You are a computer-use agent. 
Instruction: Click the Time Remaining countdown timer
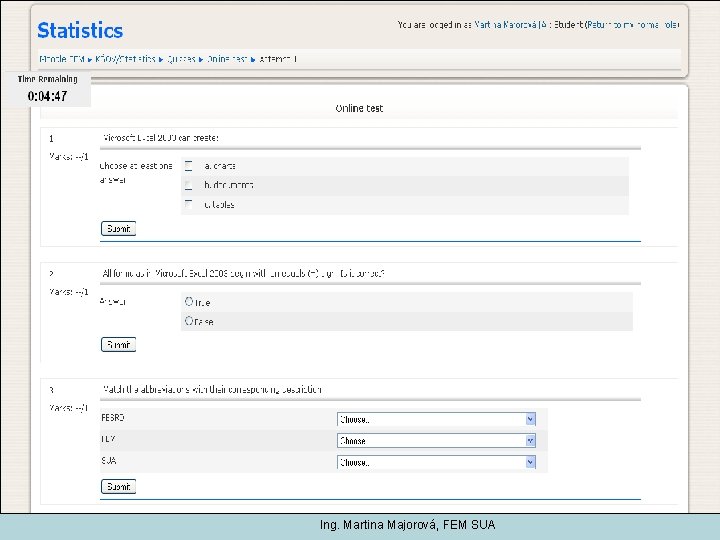pos(48,90)
